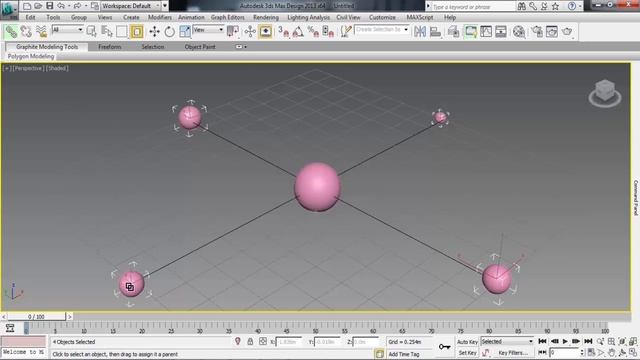Image resolution: width=640 pixels, height=360 pixels.
Task: Open the View reference coordinate system dropdown
Action: (x=208, y=30)
